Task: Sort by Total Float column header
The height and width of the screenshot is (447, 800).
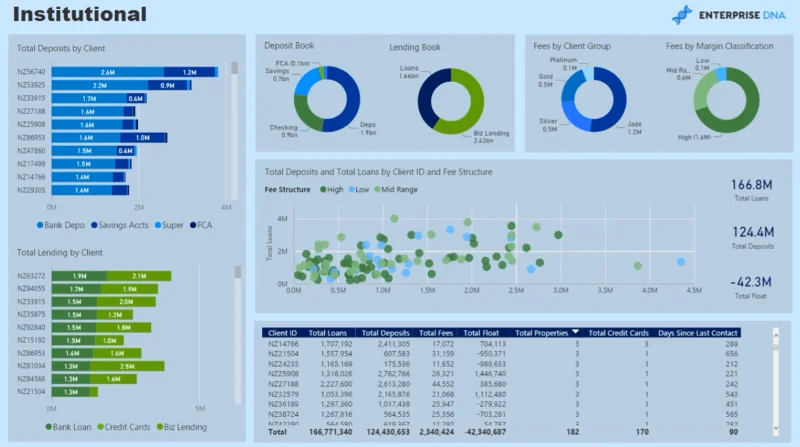Action: pos(481,333)
